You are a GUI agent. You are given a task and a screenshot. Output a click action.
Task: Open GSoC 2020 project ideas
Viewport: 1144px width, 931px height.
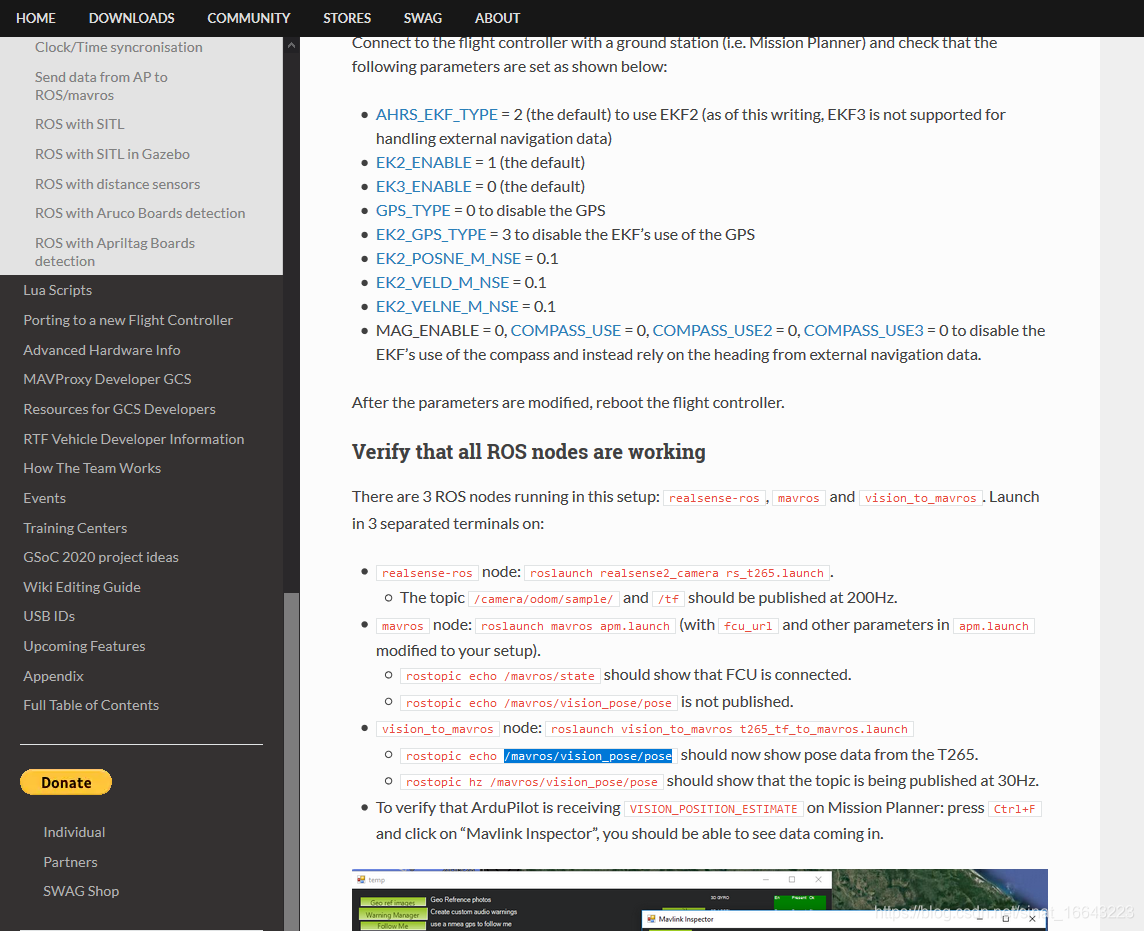tap(101, 557)
